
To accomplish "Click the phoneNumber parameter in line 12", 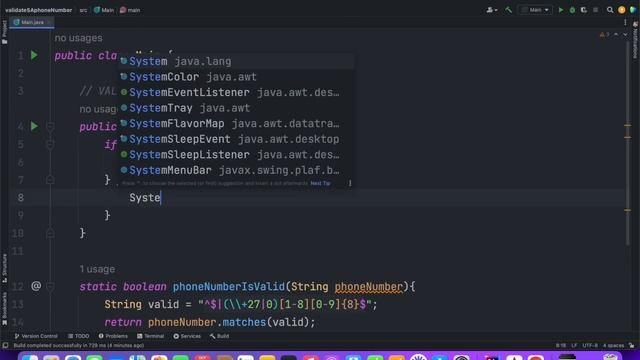I will point(369,287).
